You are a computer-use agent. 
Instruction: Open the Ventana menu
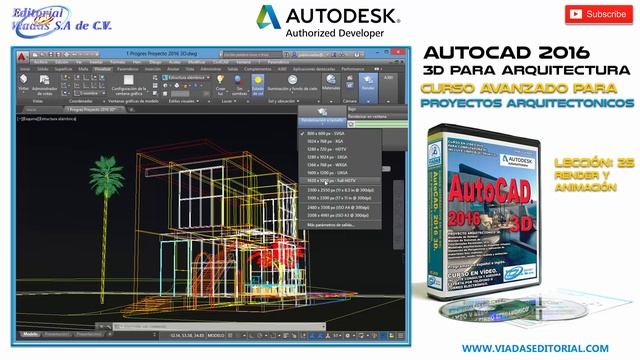pos(244,62)
